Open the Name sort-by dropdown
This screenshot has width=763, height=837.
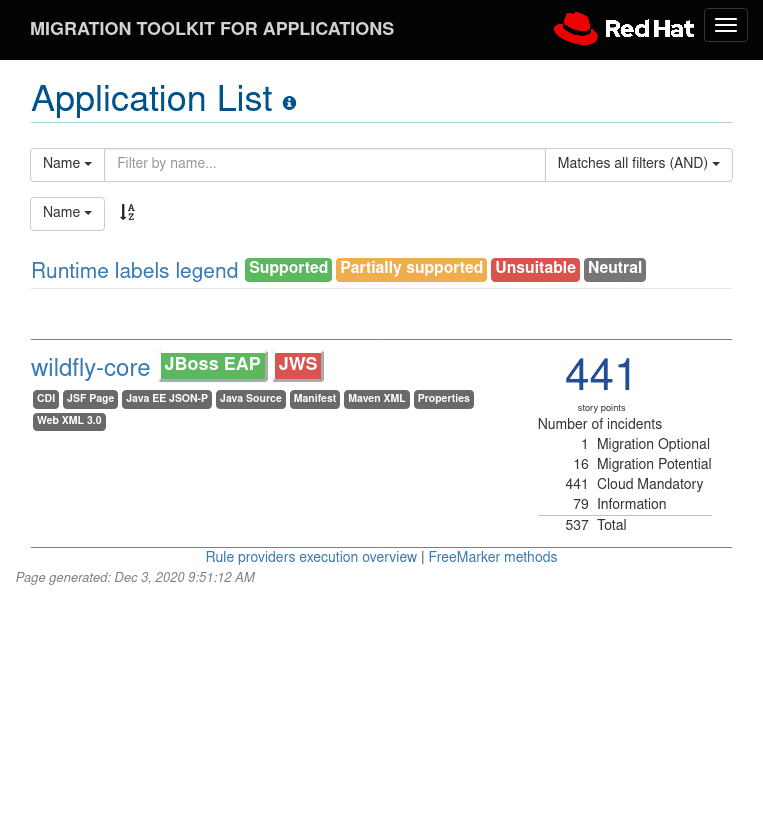click(67, 212)
